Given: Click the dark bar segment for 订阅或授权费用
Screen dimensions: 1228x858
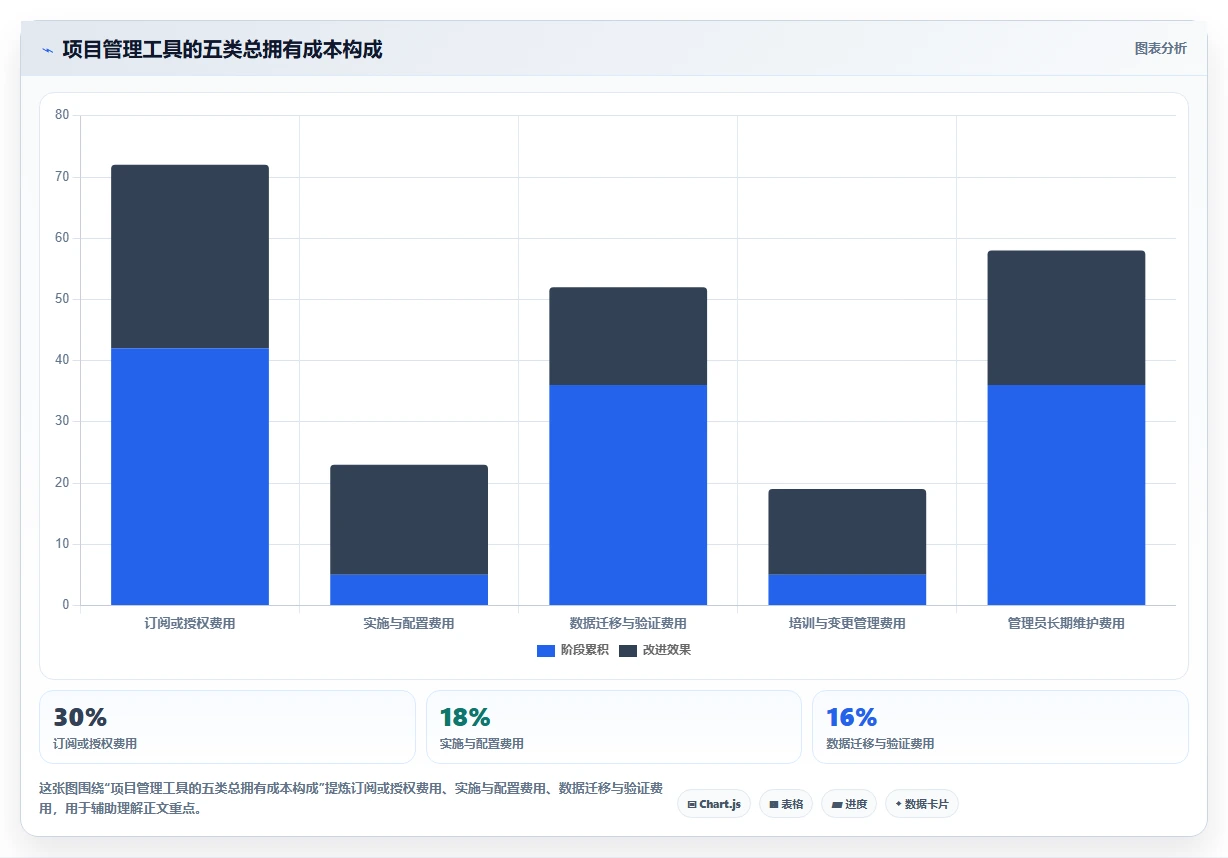Looking at the screenshot, I should (x=190, y=257).
